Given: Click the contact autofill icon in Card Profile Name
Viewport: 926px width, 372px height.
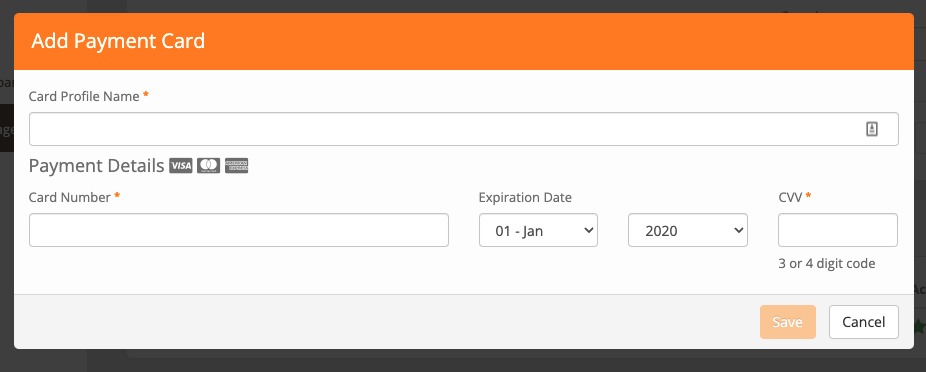Looking at the screenshot, I should click(x=872, y=129).
